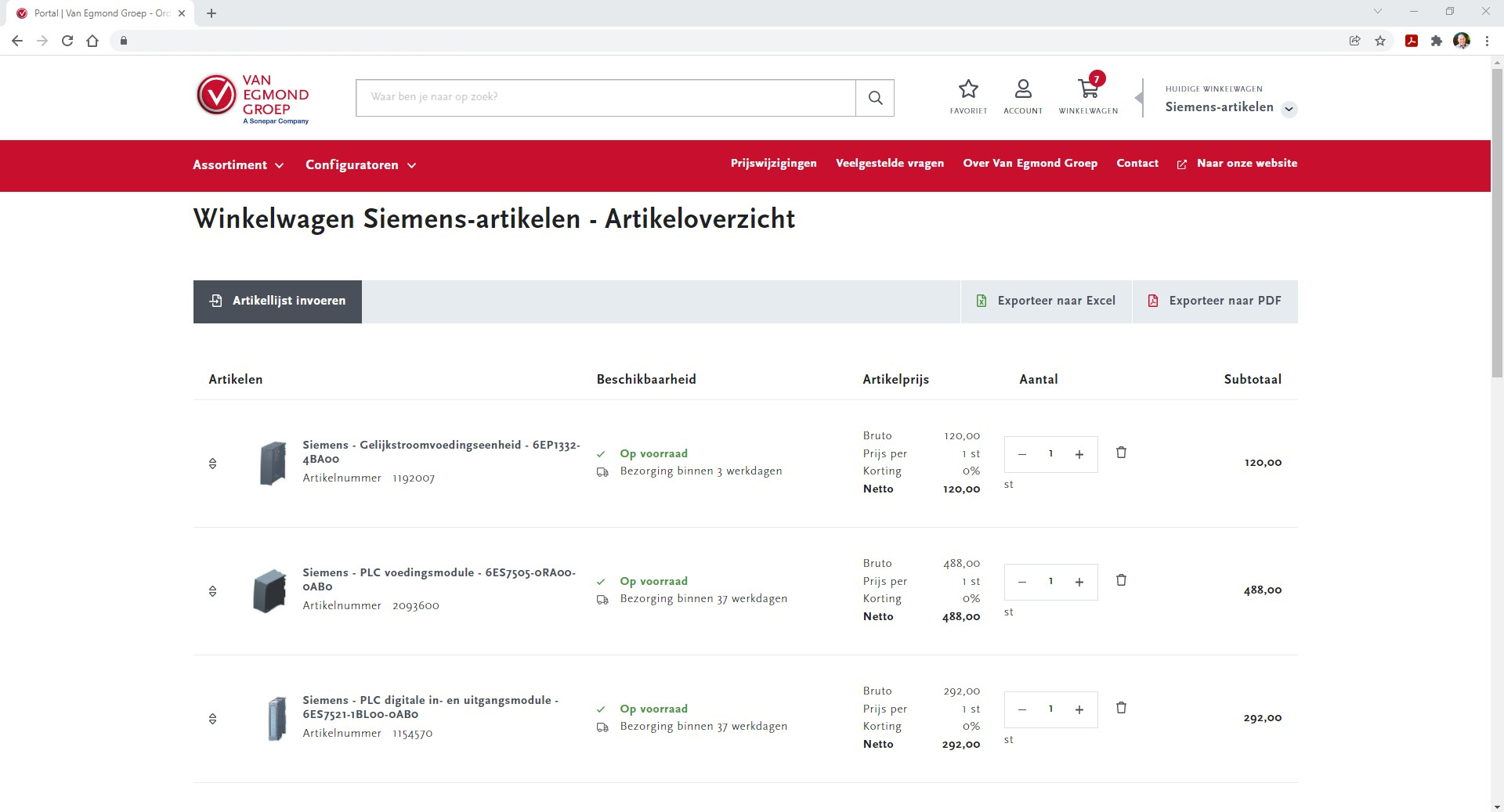Open the Siemens-artikelen winkelwagen dropdown

point(1289,109)
